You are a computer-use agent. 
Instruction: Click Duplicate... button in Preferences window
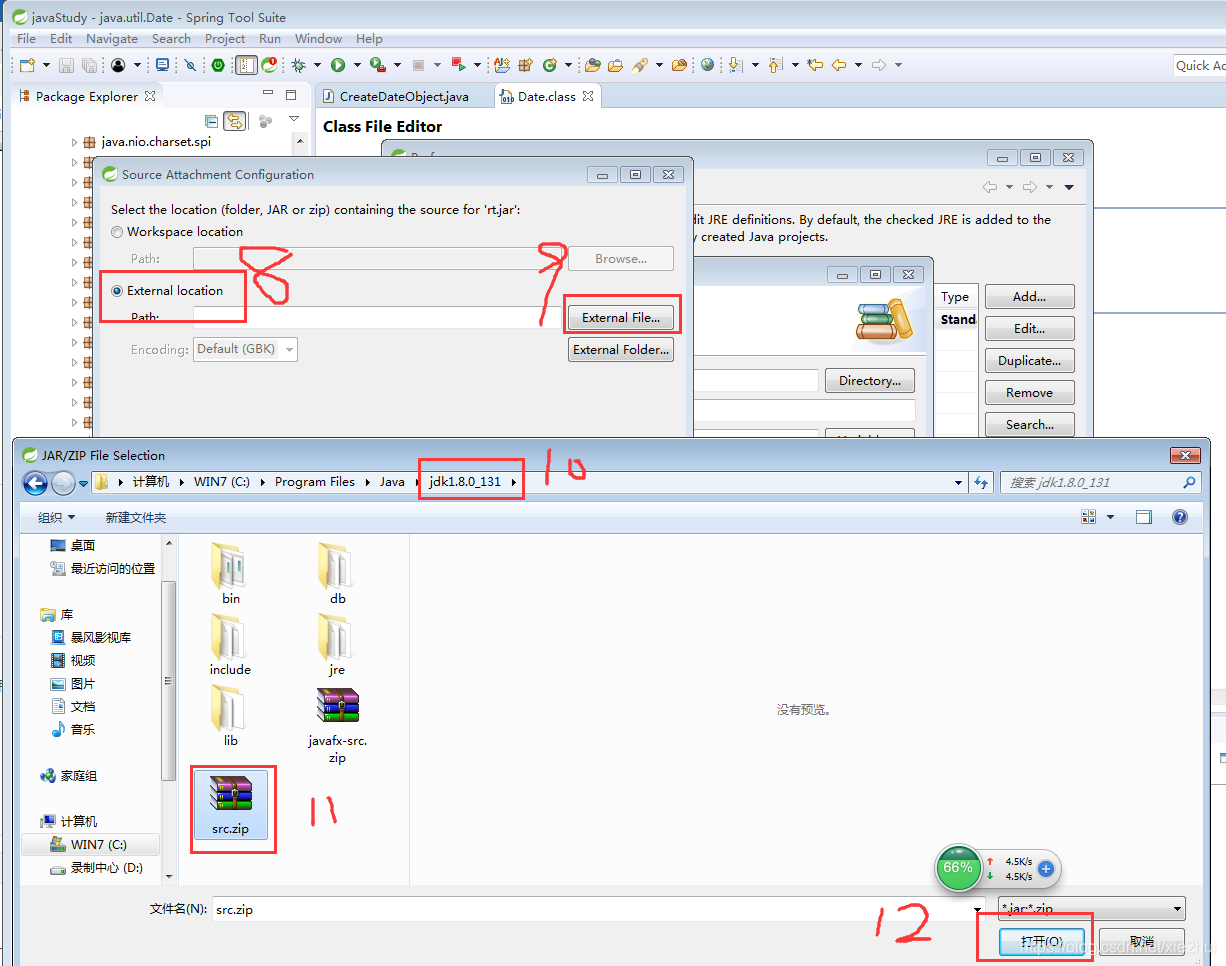tap(1030, 360)
